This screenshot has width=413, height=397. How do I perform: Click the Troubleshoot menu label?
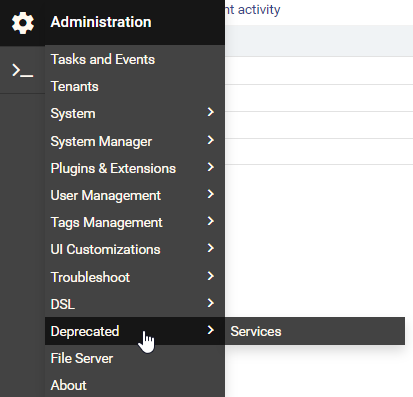(90, 277)
